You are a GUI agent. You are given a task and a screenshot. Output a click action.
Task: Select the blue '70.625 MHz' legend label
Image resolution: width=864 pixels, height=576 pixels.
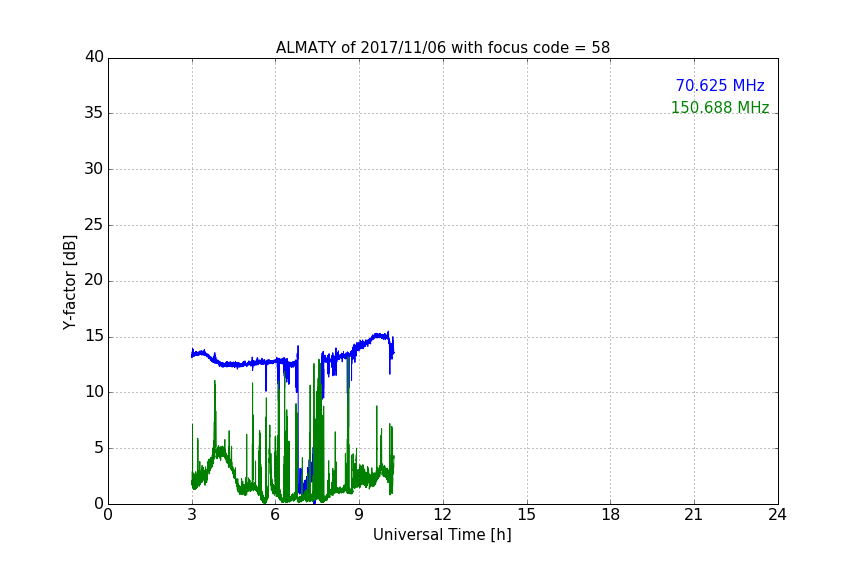[x=720, y=85]
